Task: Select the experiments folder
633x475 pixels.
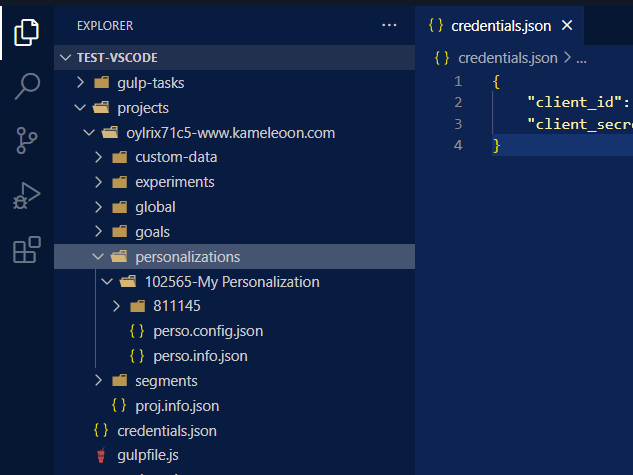Action: [x=174, y=182]
